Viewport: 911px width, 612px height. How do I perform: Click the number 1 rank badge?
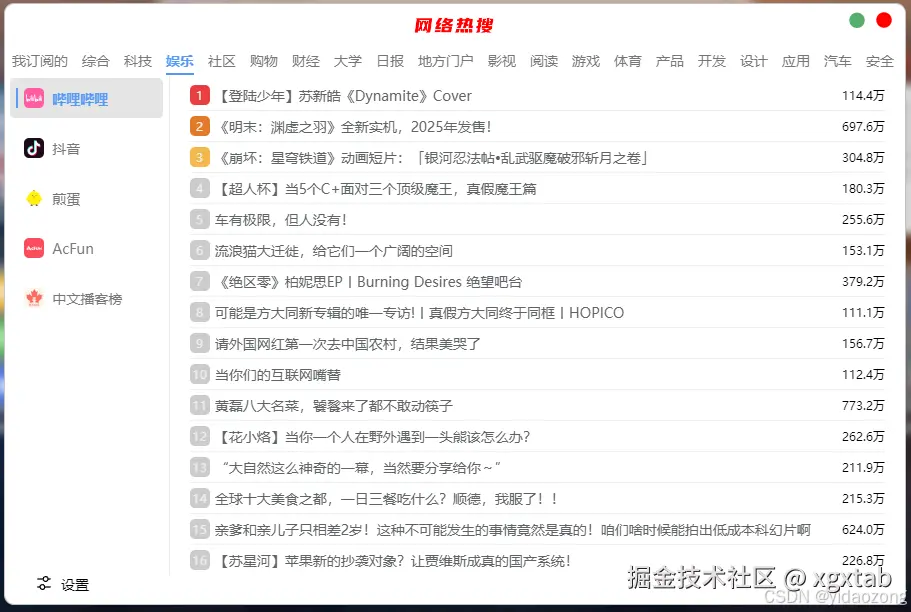click(x=199, y=97)
